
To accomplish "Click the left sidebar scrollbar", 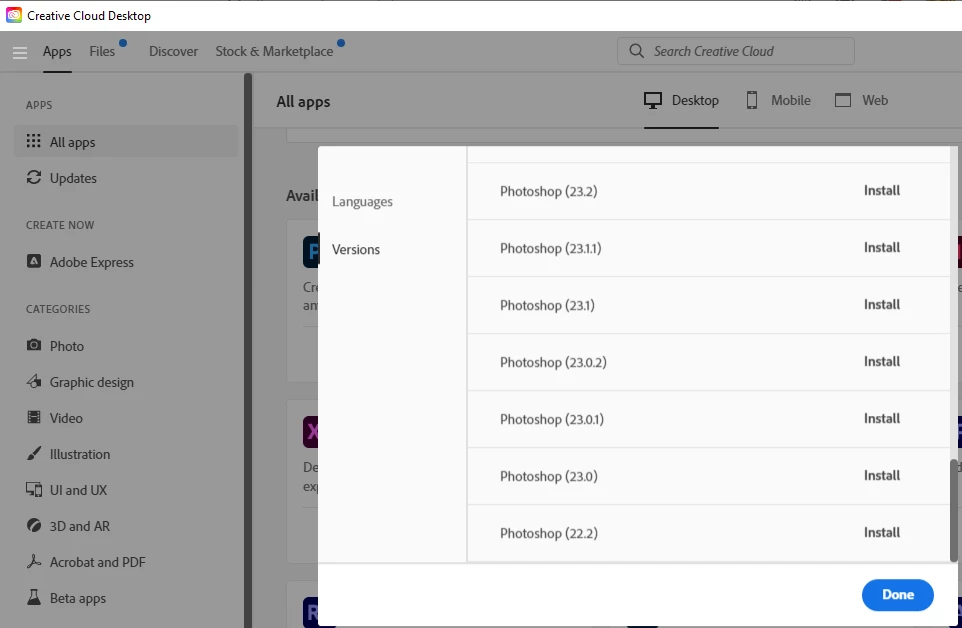I will [248, 350].
